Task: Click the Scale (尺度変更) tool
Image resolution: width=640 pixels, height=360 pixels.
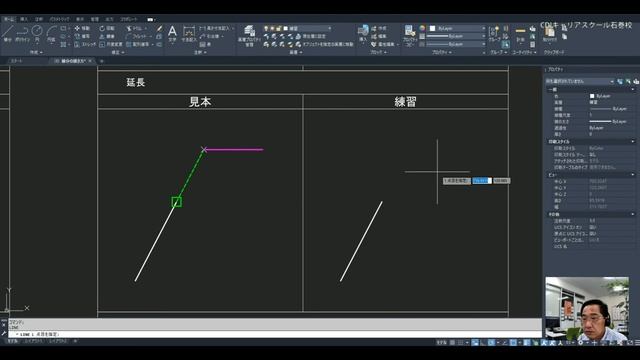Action: coord(111,44)
